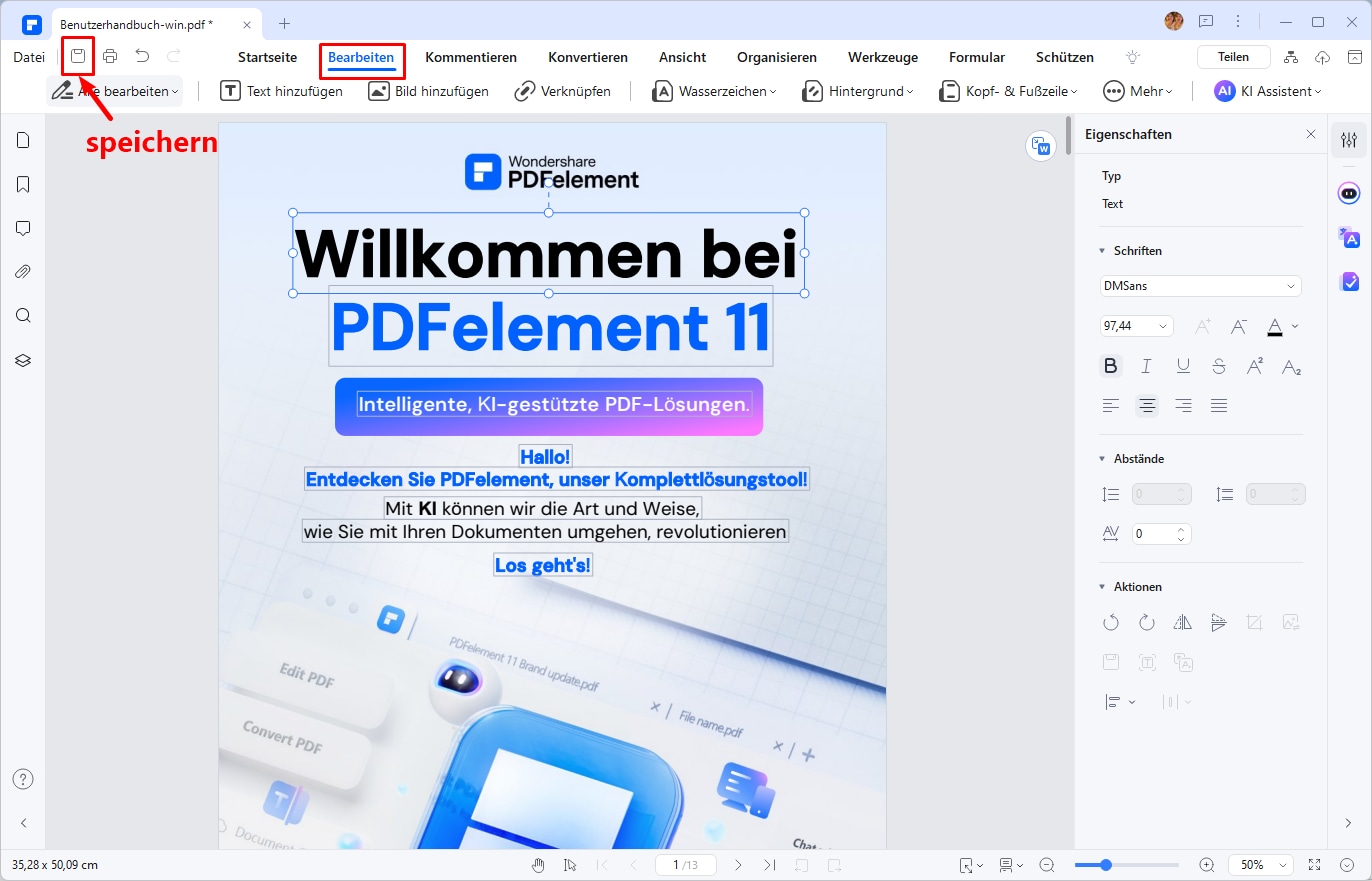Open the thumbnails panel in left sidebar

[23, 140]
